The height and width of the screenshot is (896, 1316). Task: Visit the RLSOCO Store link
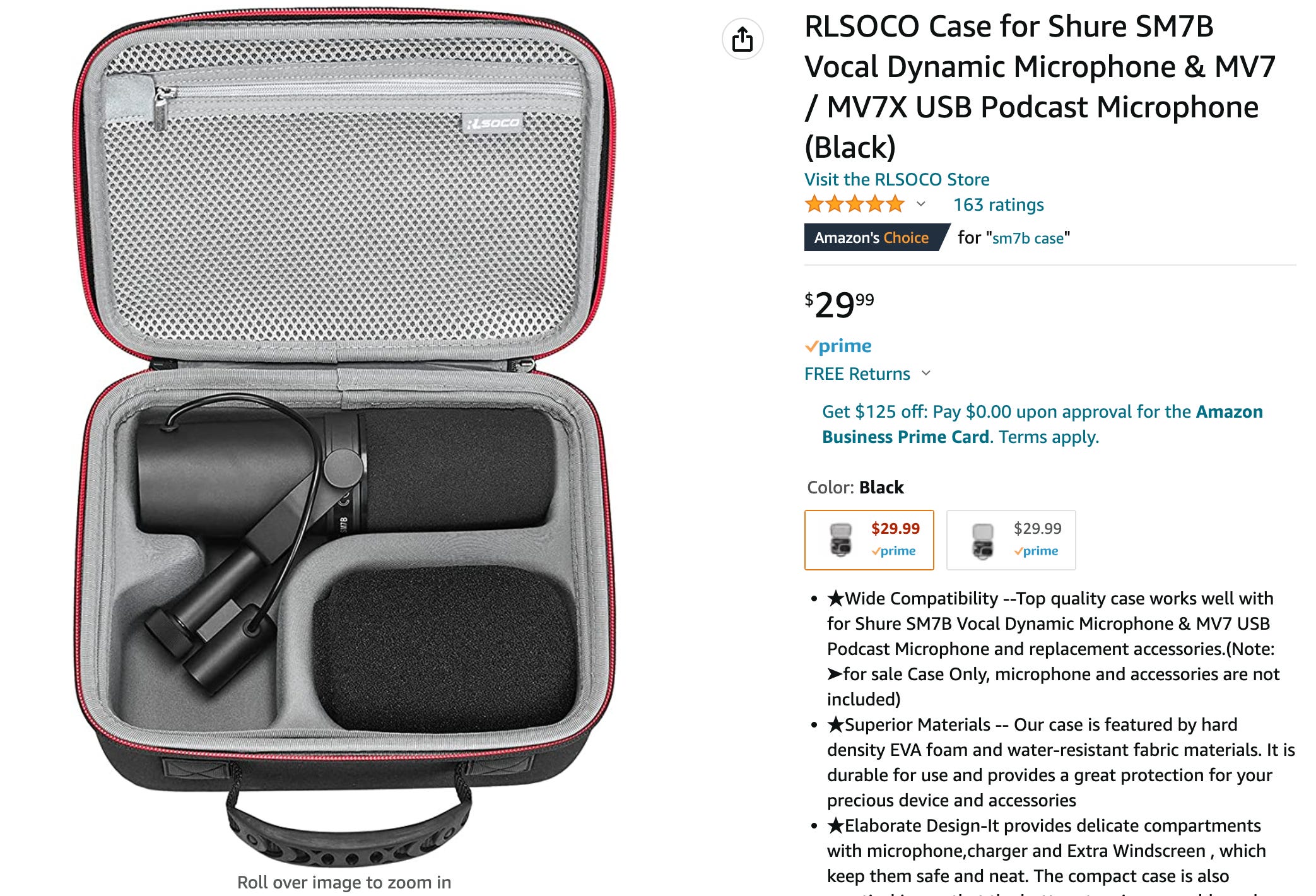[x=896, y=179]
